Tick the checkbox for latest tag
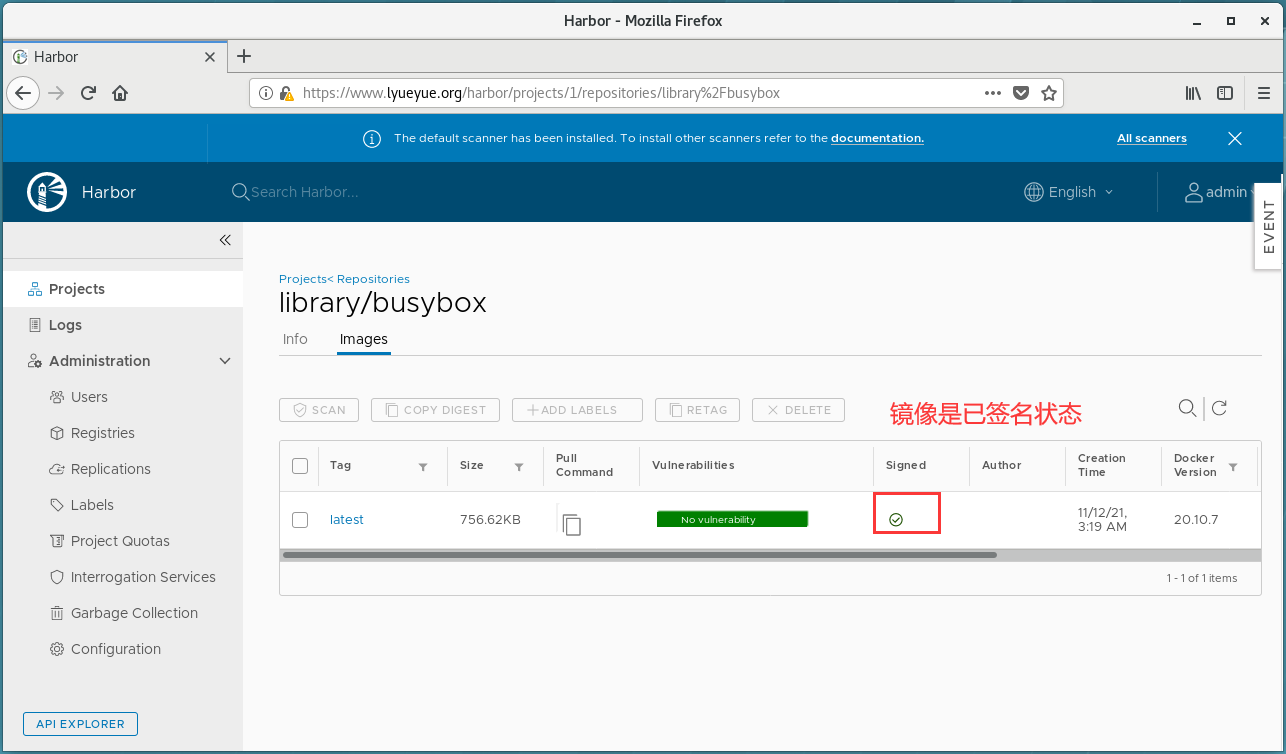The image size is (1286, 754). [x=300, y=520]
